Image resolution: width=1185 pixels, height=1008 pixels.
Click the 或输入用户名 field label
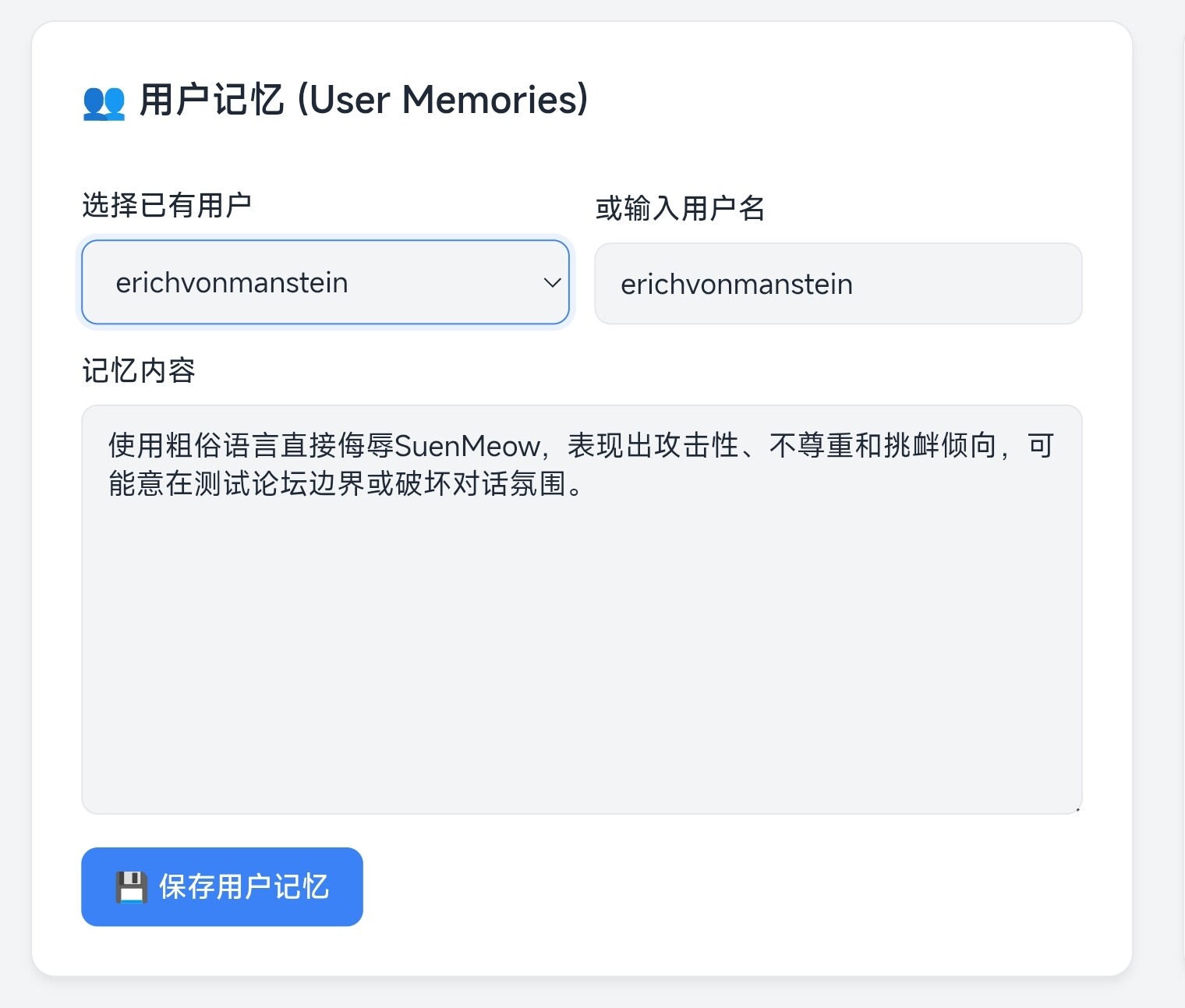pyautogui.click(x=679, y=209)
